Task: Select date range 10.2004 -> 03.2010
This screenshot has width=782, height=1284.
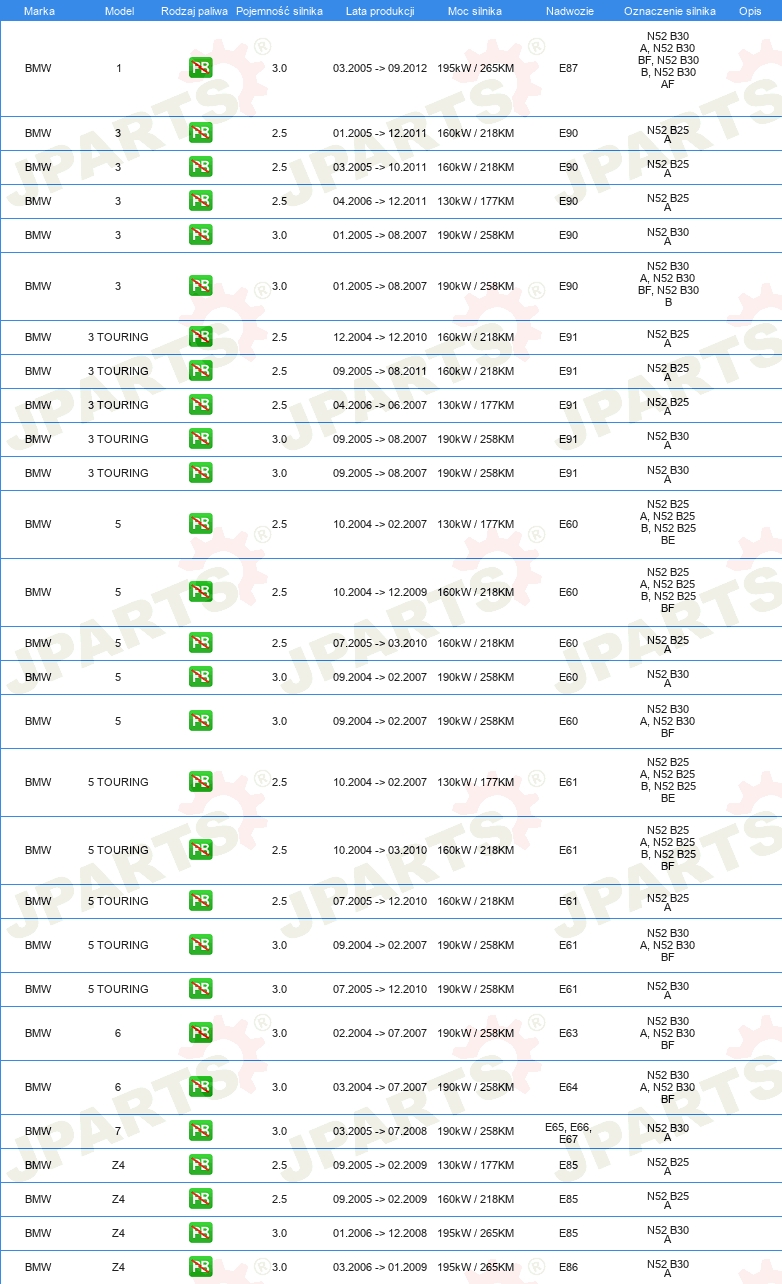Action: [380, 850]
